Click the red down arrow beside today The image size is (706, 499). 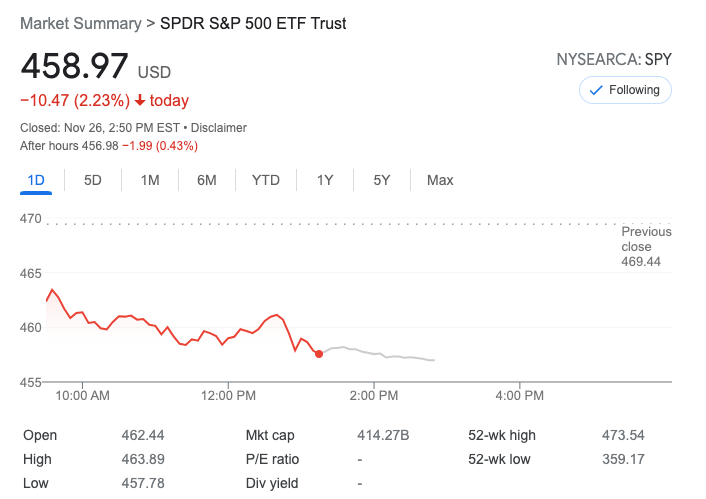coord(140,100)
